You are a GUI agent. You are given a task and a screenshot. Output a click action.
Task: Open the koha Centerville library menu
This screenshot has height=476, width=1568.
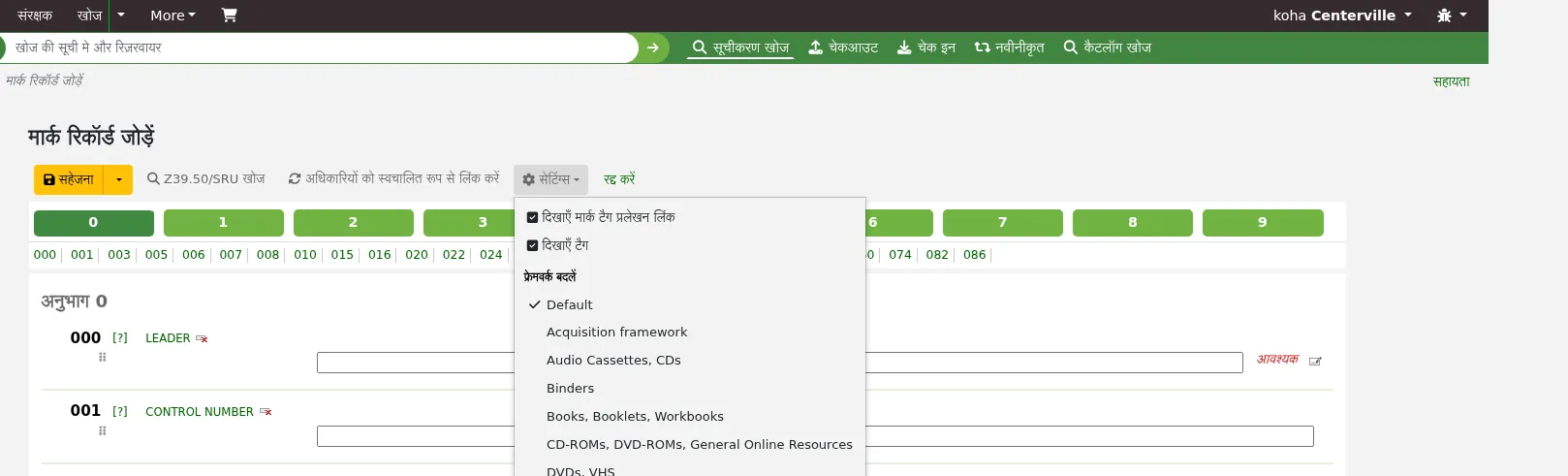click(1342, 16)
